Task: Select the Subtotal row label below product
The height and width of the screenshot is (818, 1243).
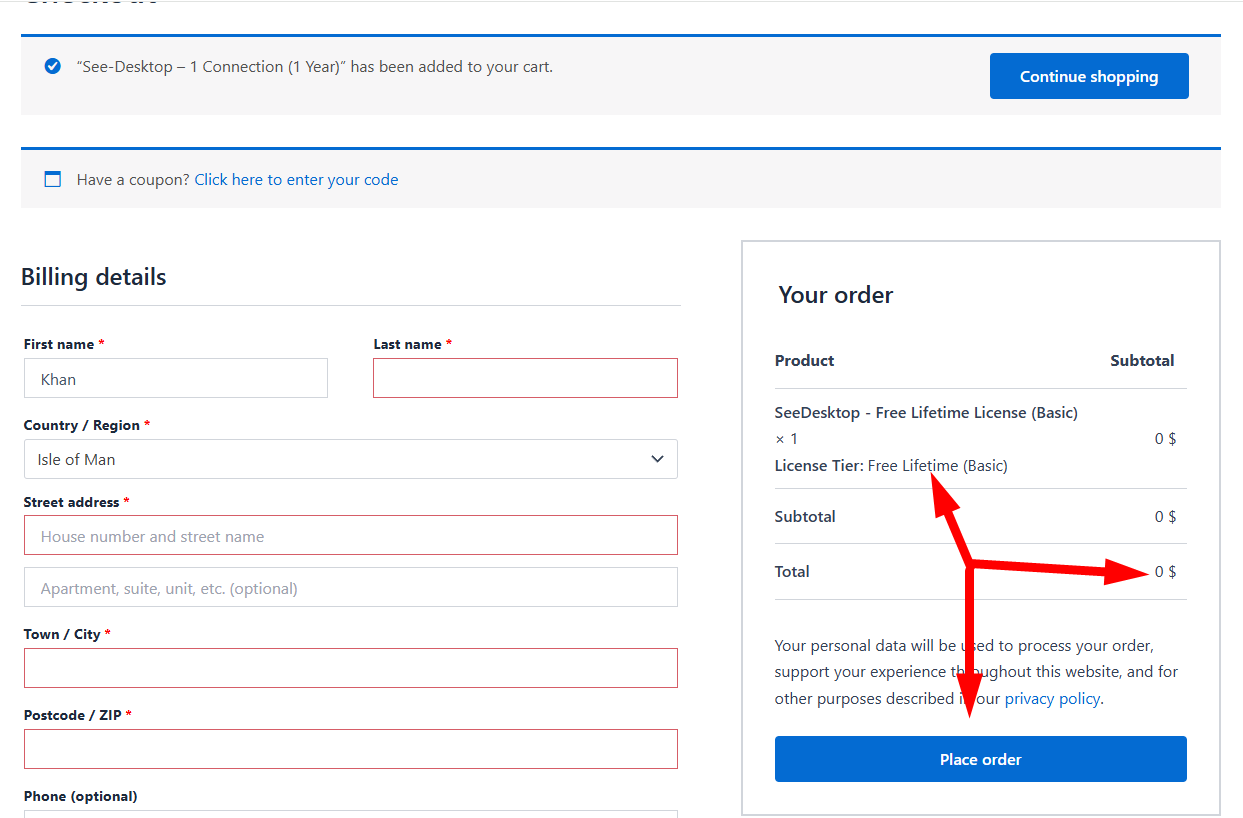Action: pos(805,516)
